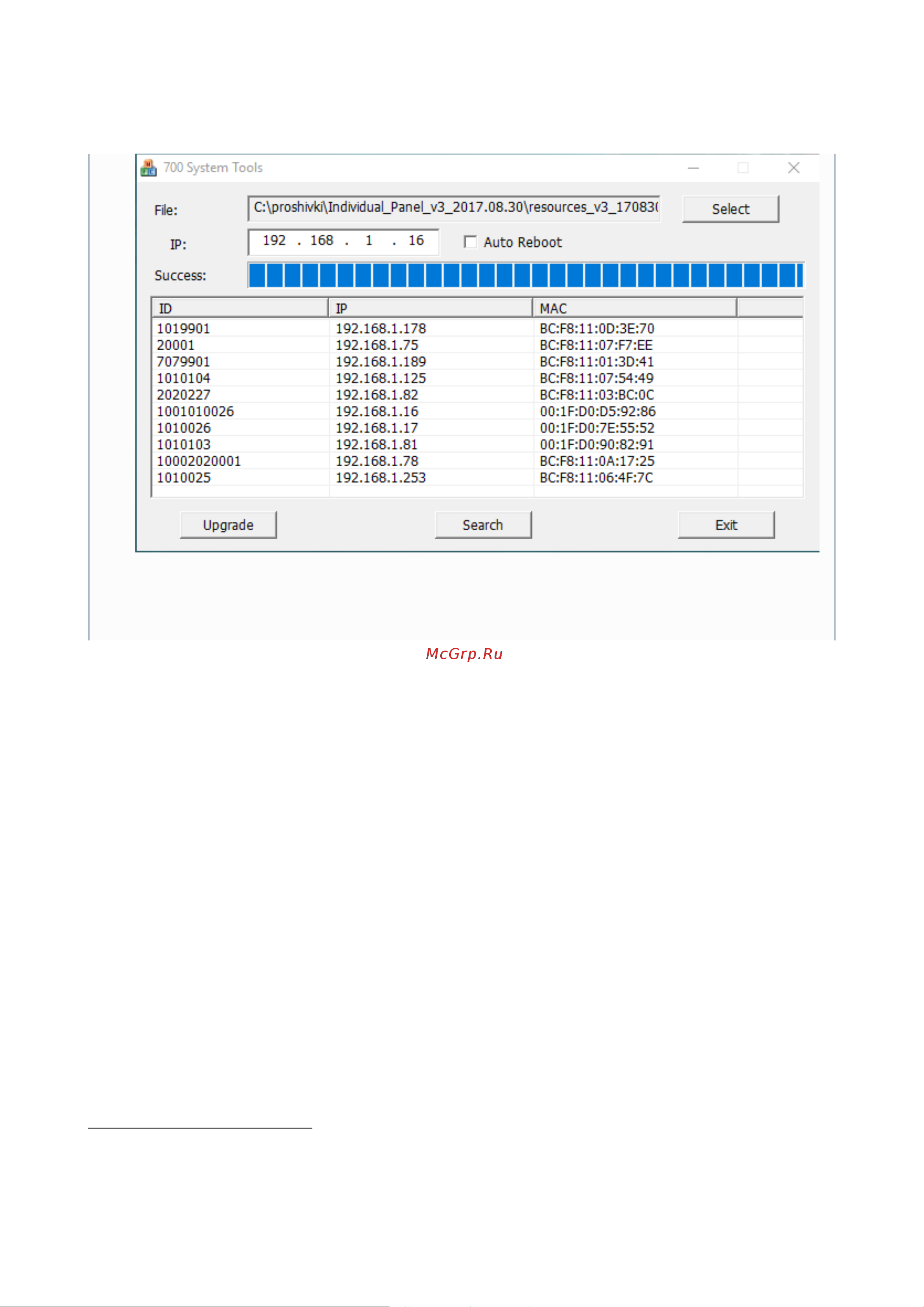Click MAC cell 00:1F:D0:7E:55:52
This screenshot has height=1307, width=924.
tap(597, 428)
